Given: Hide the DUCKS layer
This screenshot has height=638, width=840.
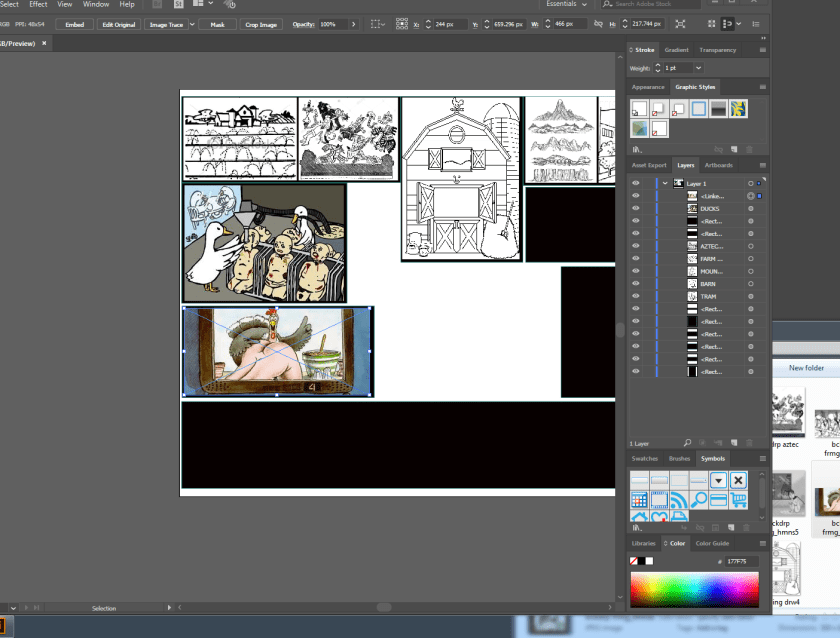Looking at the screenshot, I should pyautogui.click(x=635, y=209).
